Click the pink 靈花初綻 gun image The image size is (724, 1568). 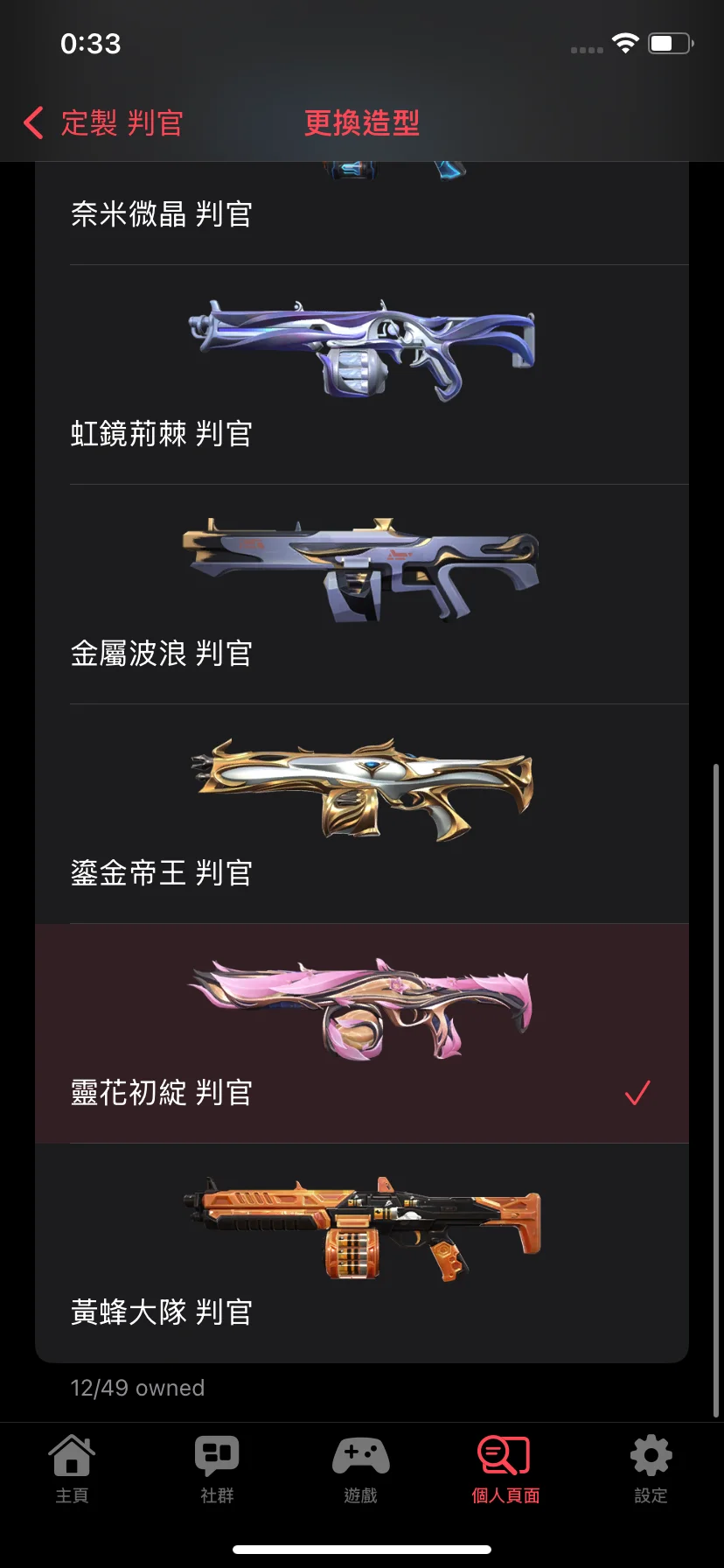[360, 1009]
